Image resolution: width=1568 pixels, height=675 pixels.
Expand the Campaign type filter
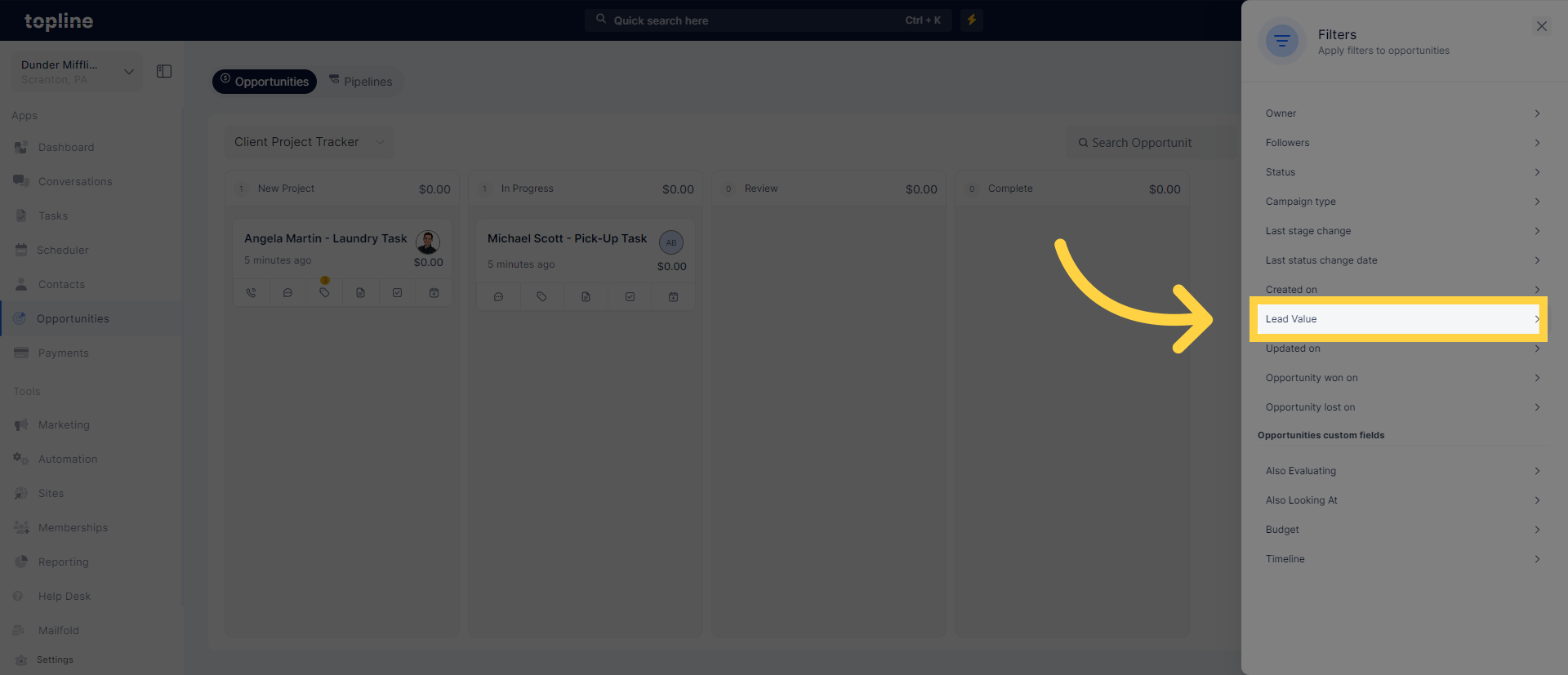point(1402,202)
